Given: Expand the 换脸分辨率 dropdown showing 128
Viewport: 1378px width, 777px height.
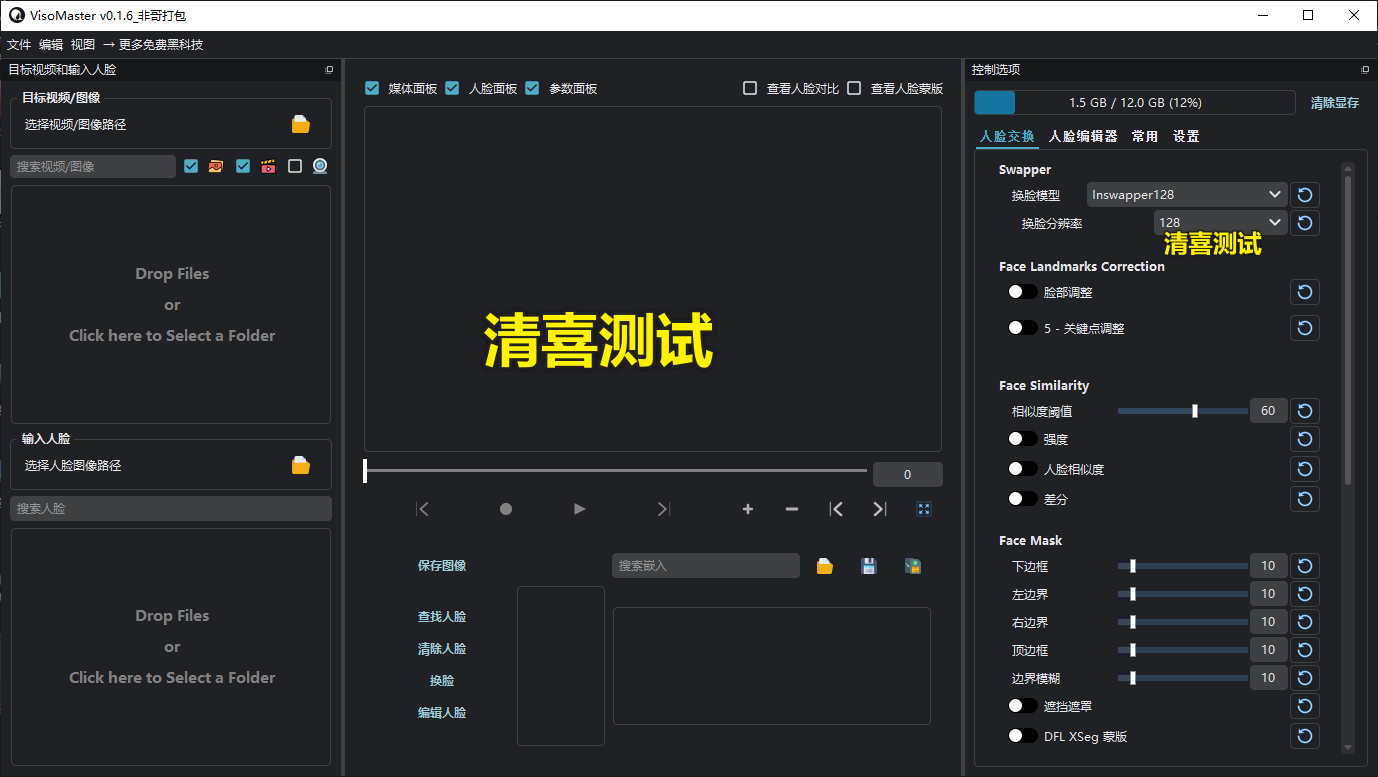Looking at the screenshot, I should click(x=1220, y=222).
